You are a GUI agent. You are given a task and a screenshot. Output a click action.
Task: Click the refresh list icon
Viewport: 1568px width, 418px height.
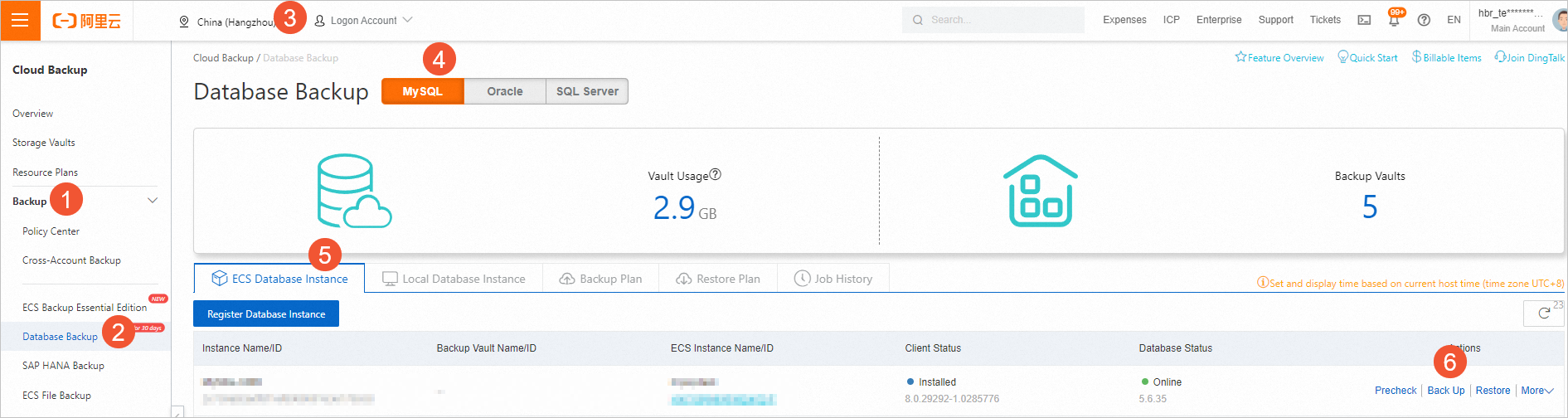1543,313
